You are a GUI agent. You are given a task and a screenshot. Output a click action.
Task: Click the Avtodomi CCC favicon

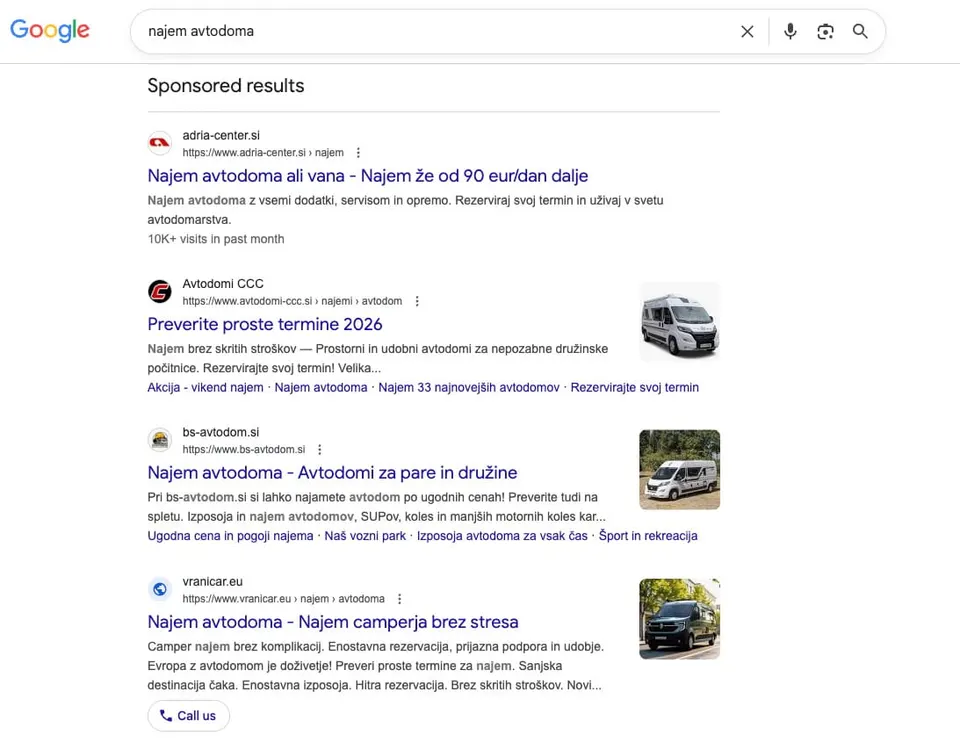(x=160, y=291)
